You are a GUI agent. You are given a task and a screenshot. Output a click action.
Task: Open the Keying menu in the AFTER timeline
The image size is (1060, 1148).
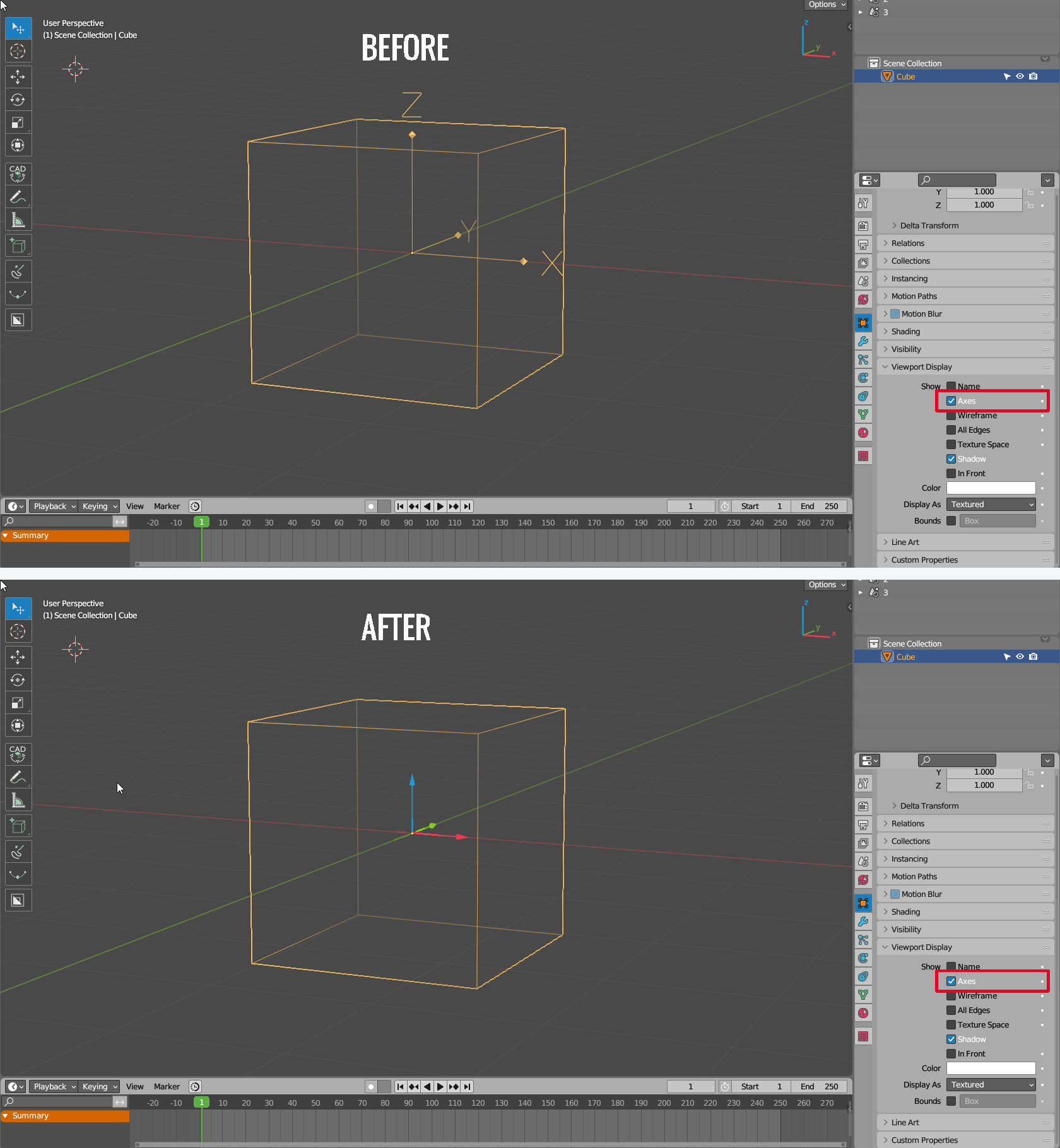click(100, 1087)
